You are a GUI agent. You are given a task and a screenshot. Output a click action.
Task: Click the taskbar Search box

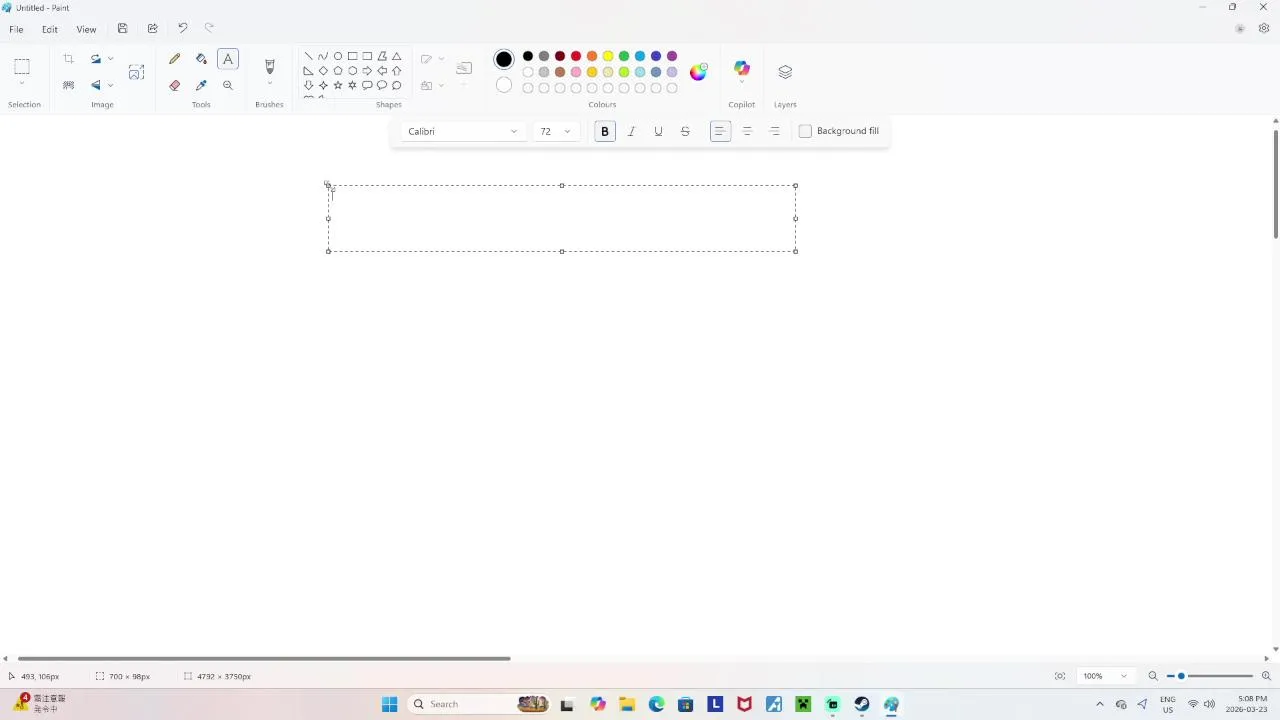[480, 704]
